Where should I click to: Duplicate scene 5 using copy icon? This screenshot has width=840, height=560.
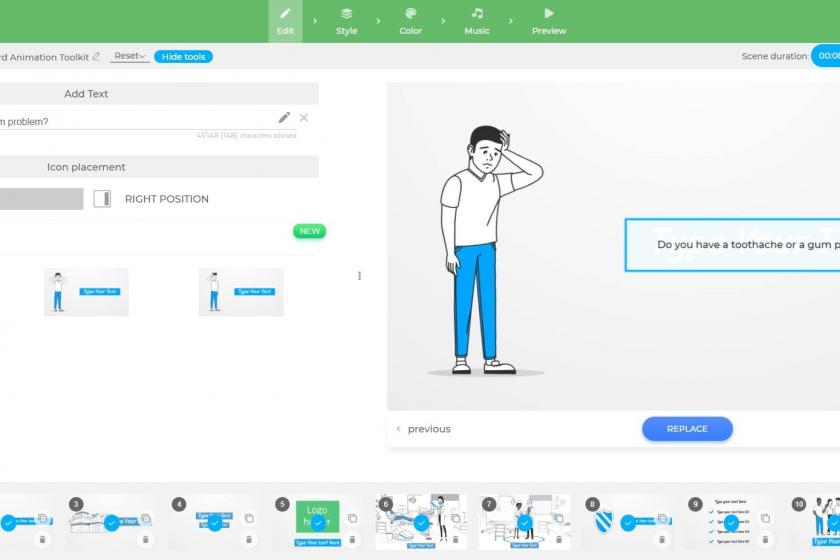pos(352,518)
